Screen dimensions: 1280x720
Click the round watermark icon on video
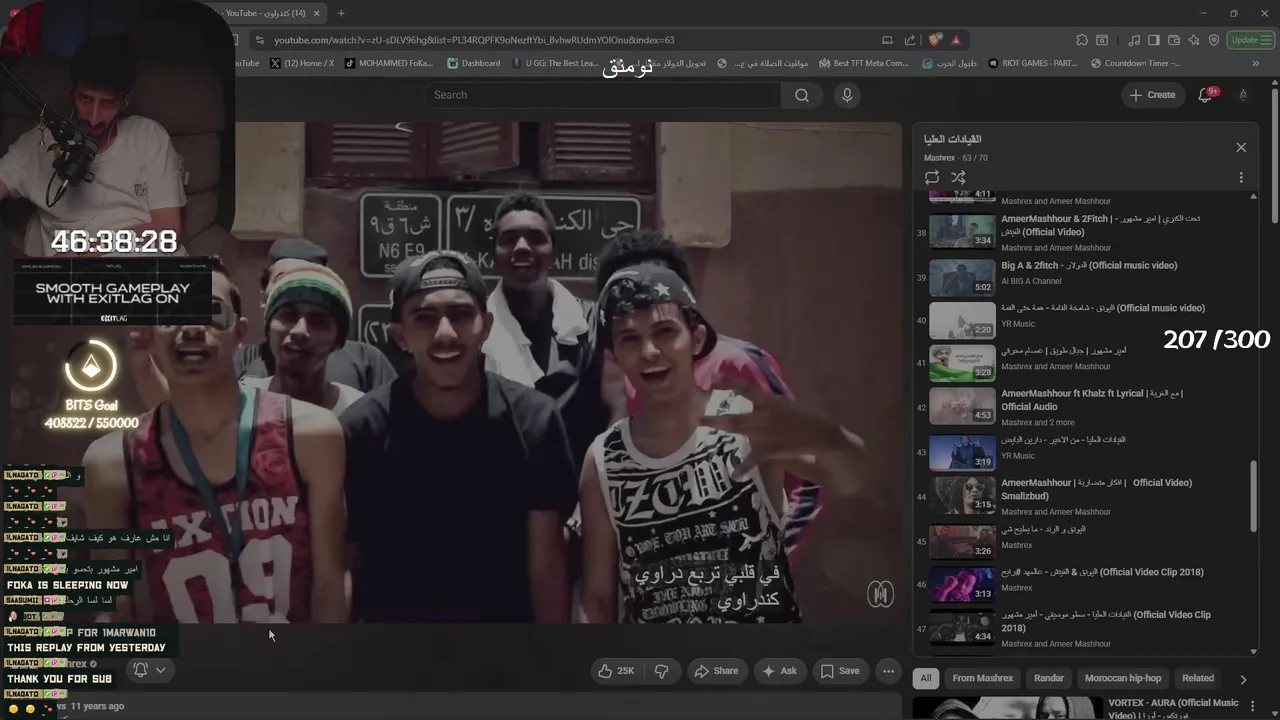coord(880,594)
